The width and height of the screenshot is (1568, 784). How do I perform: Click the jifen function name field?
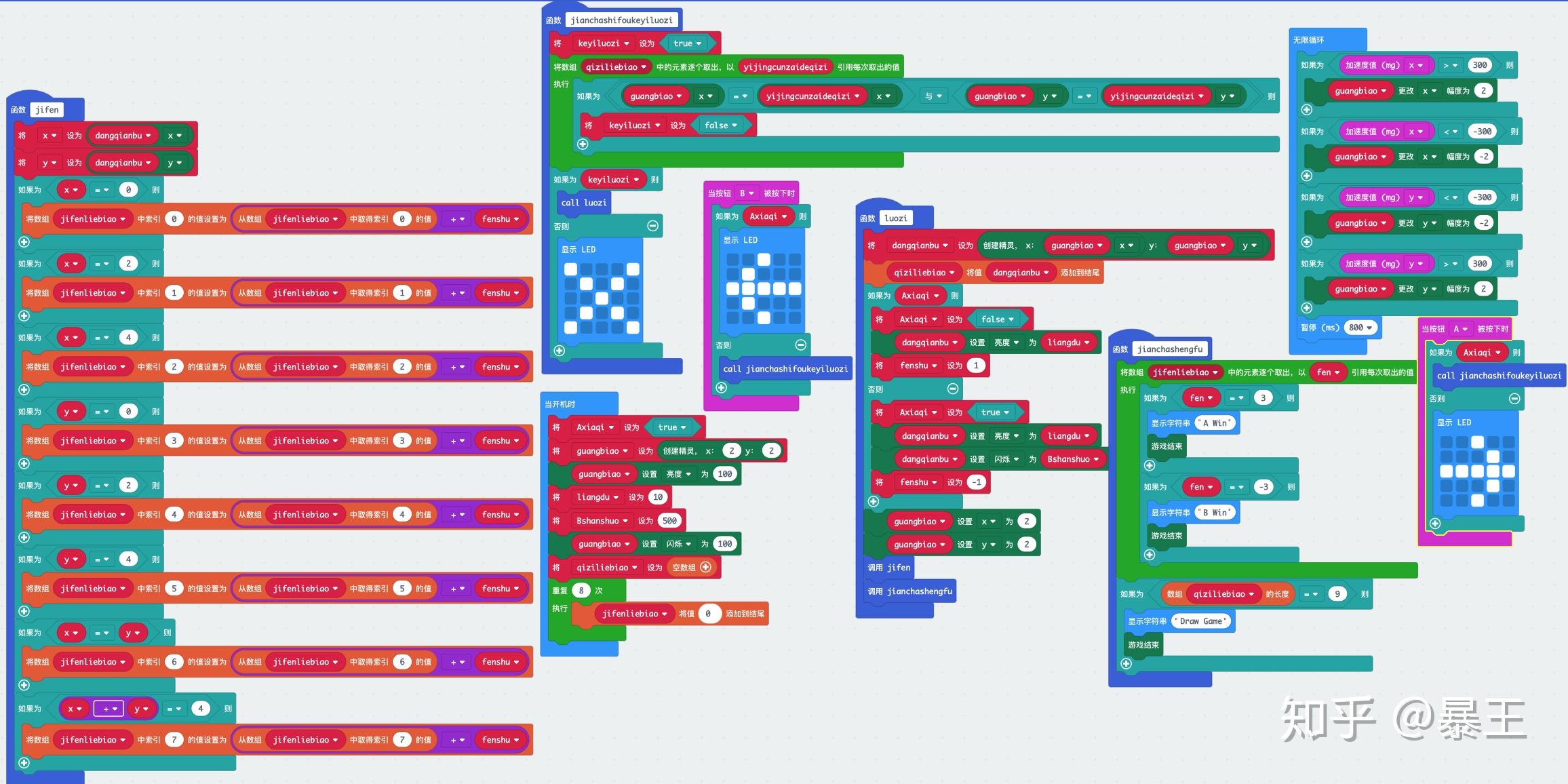click(x=47, y=110)
